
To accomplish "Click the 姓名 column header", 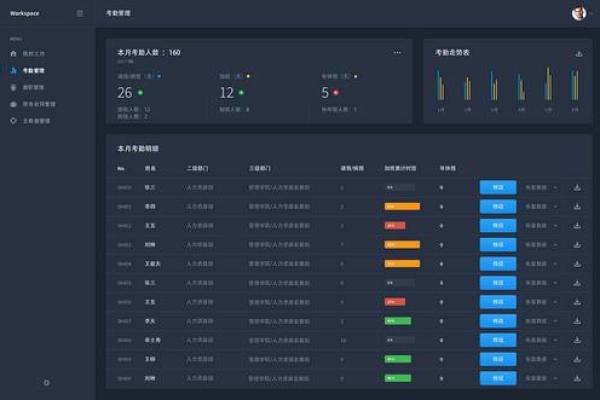I will coord(150,168).
